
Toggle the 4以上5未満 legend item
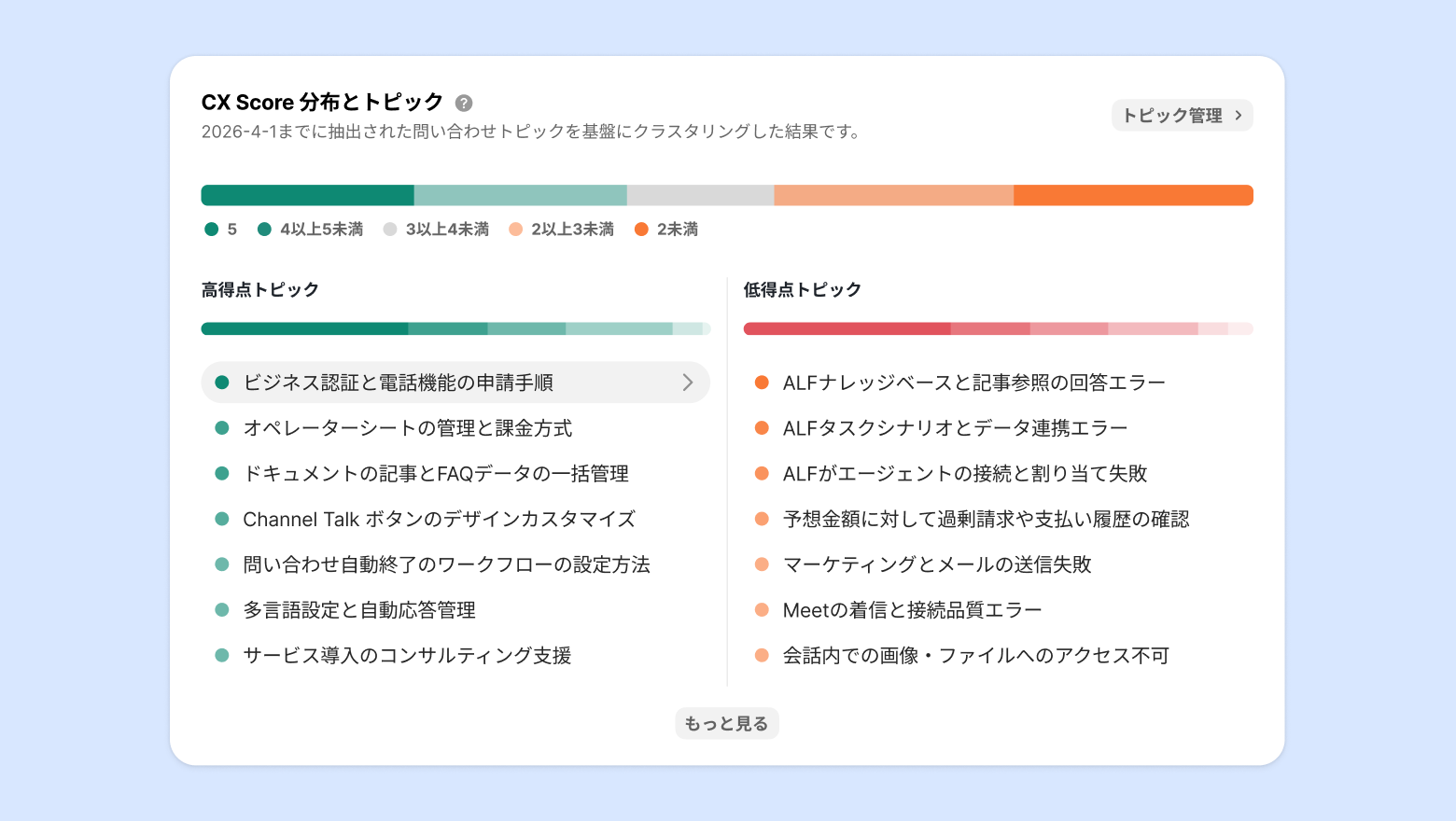coord(311,230)
